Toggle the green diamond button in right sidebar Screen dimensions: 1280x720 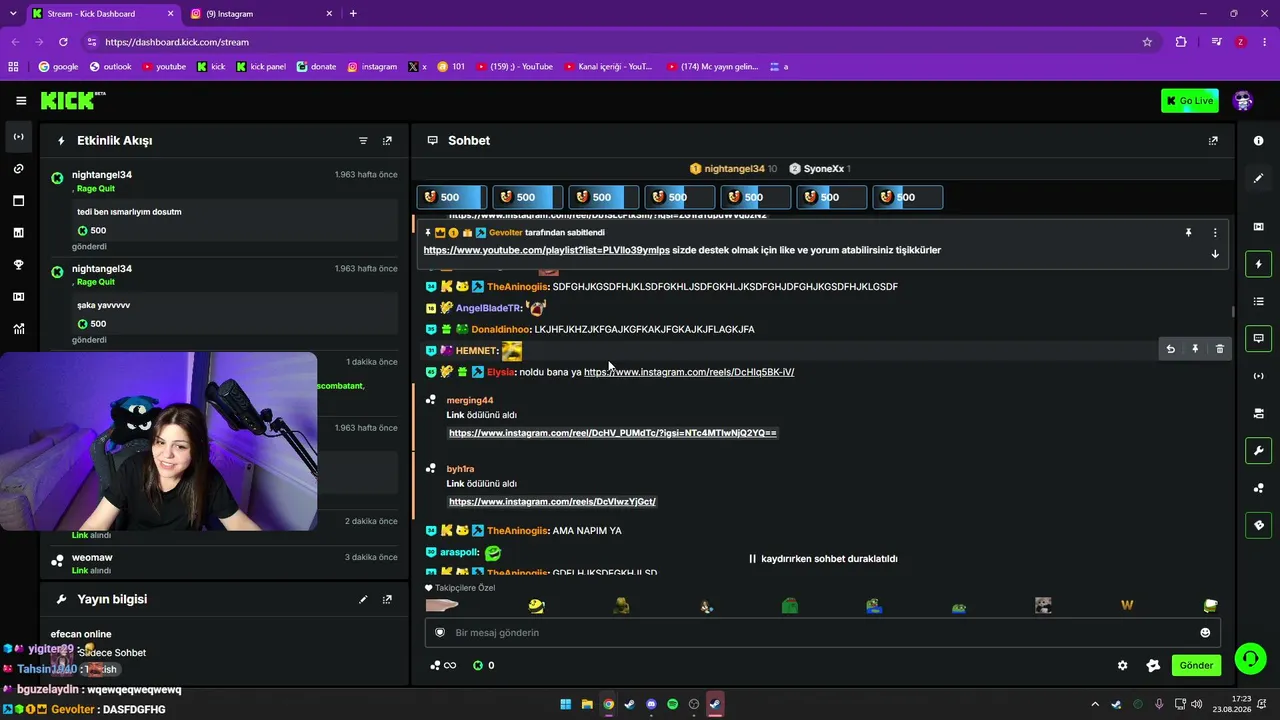1258,525
